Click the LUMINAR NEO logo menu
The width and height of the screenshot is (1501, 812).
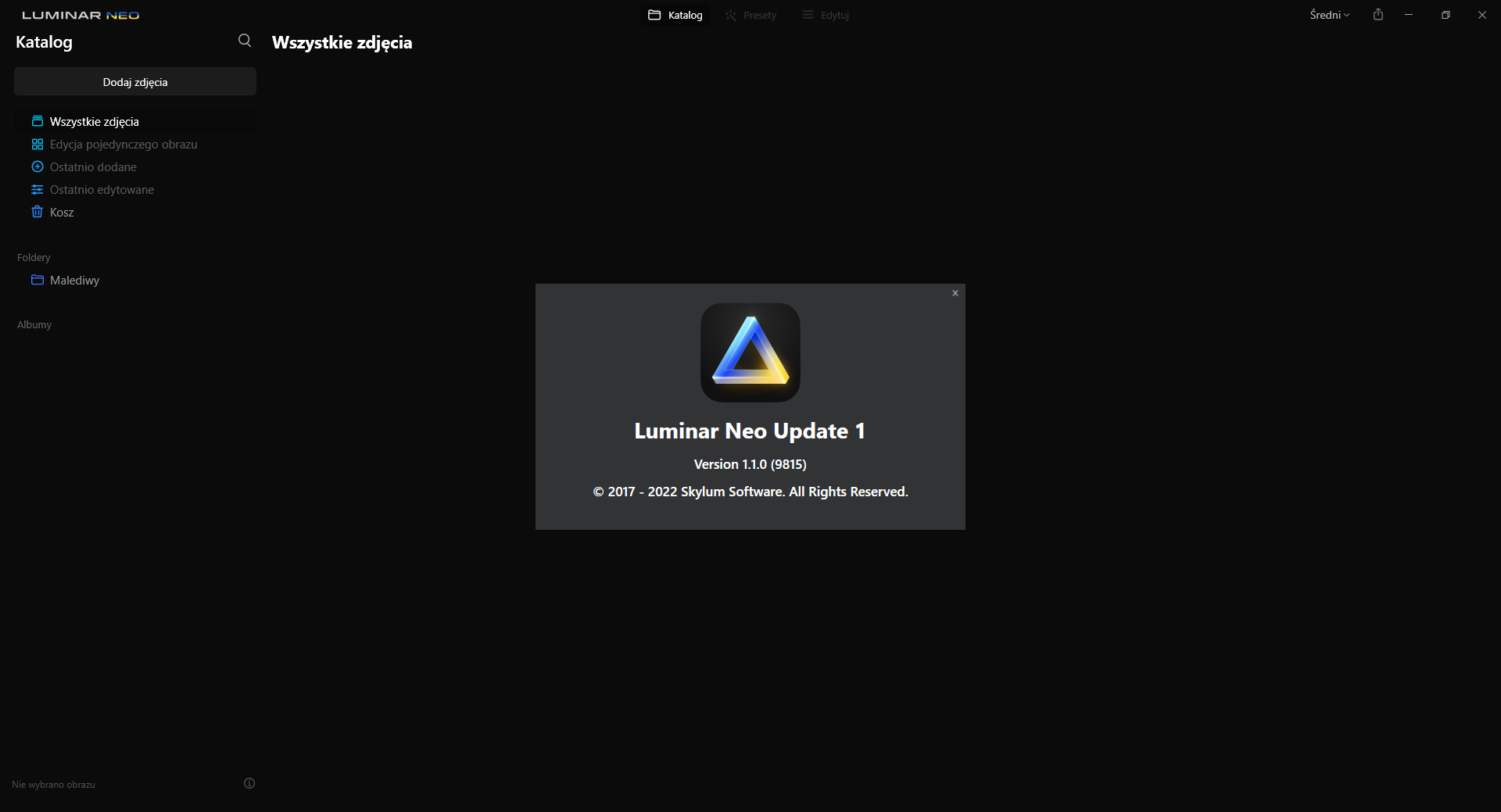tap(81, 15)
